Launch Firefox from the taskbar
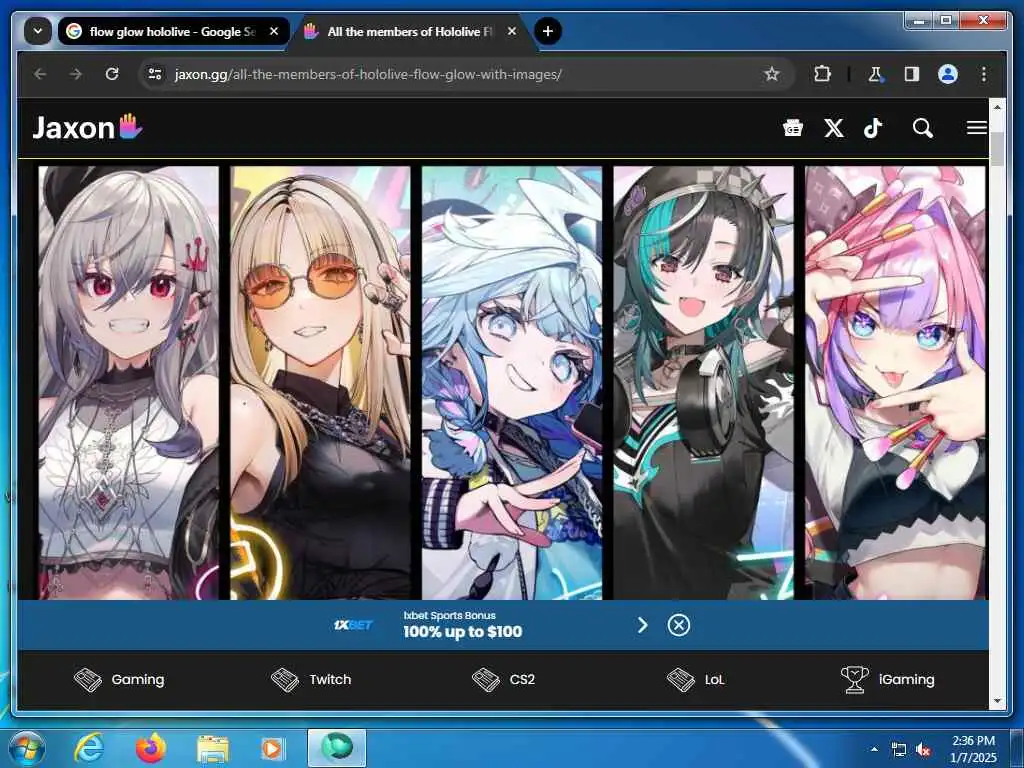 click(151, 748)
